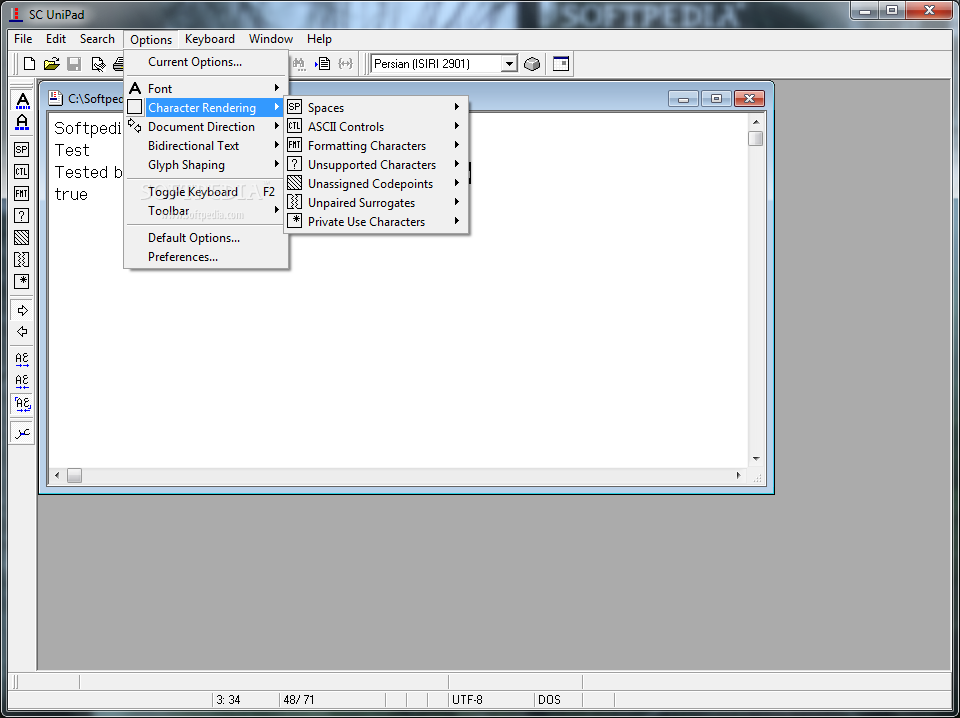Select the highlighted Character Rendering entry

(x=206, y=108)
